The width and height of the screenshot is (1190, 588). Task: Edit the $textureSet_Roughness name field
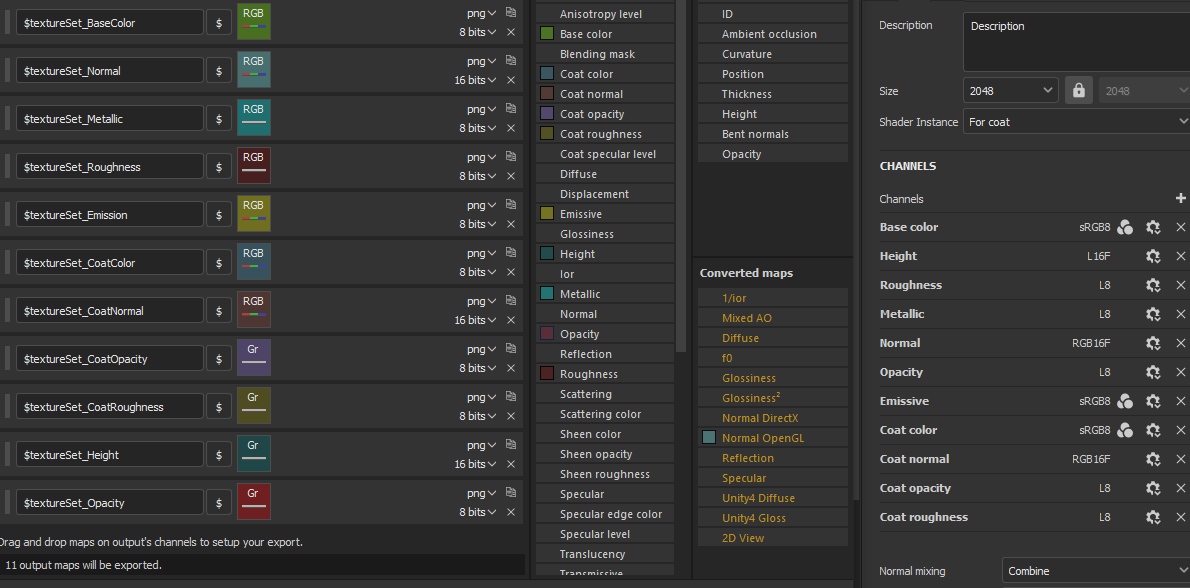click(x=110, y=166)
